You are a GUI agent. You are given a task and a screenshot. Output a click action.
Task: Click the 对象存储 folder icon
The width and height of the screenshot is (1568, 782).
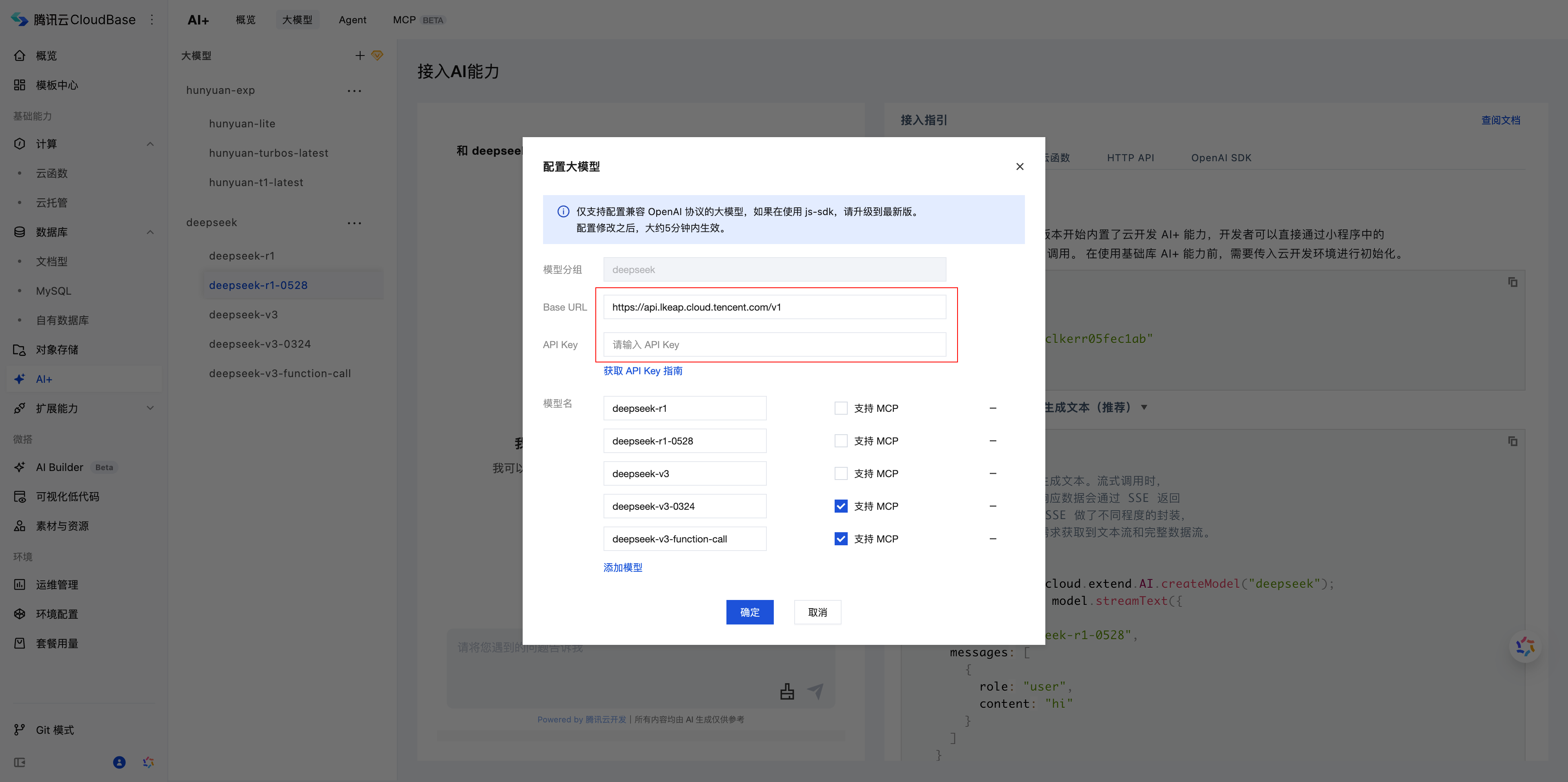20,349
